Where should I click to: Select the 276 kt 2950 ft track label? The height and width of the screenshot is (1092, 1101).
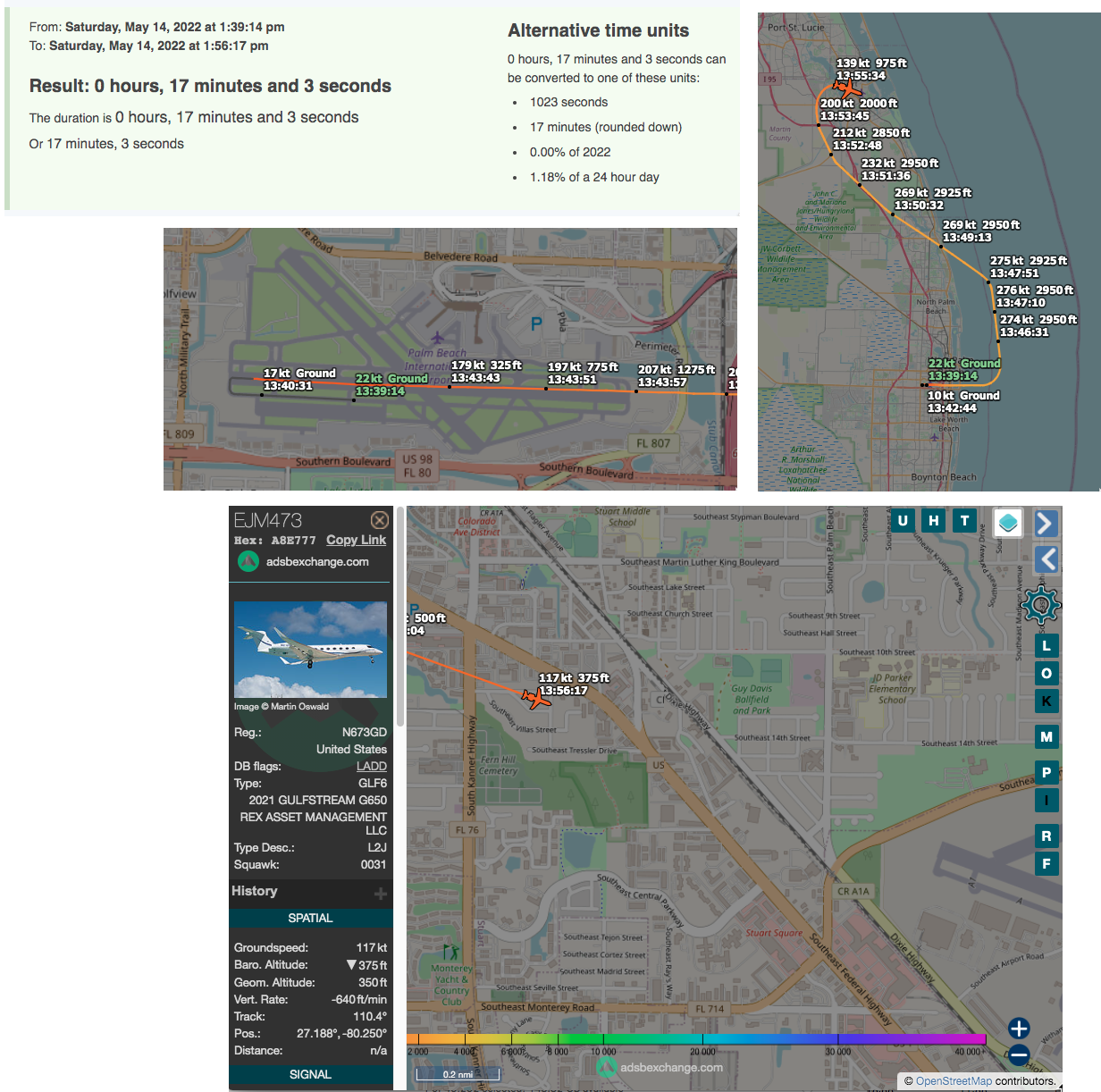click(1035, 296)
